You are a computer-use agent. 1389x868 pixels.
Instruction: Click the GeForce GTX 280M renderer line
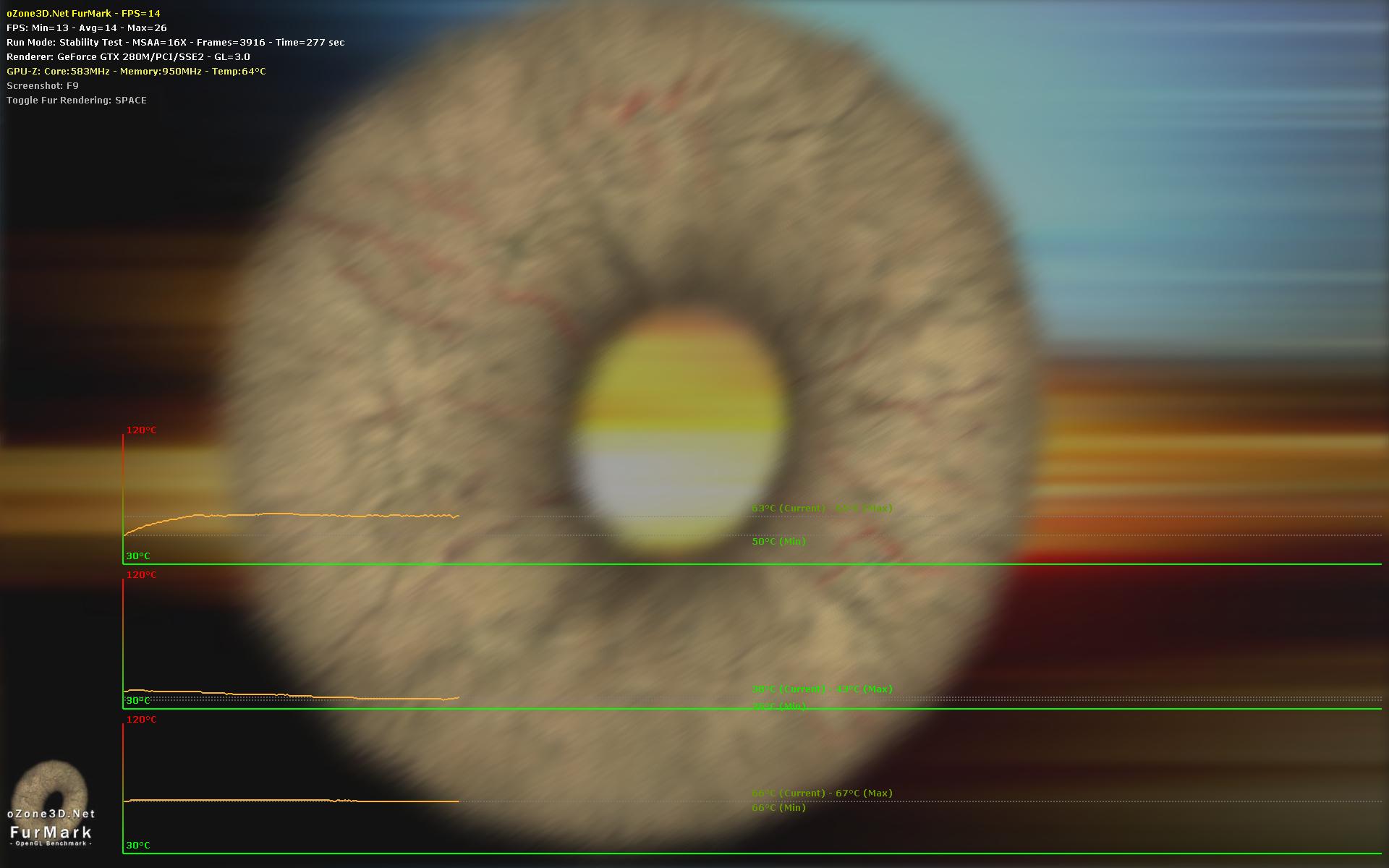click(128, 56)
